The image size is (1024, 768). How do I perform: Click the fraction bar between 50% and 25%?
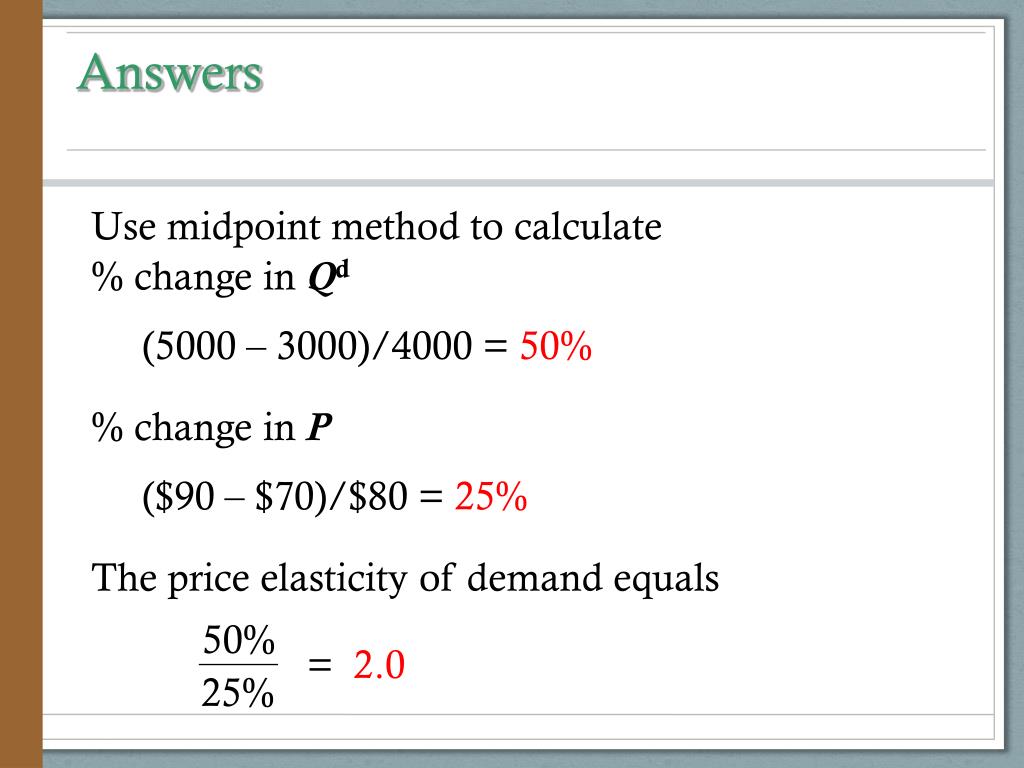click(238, 665)
